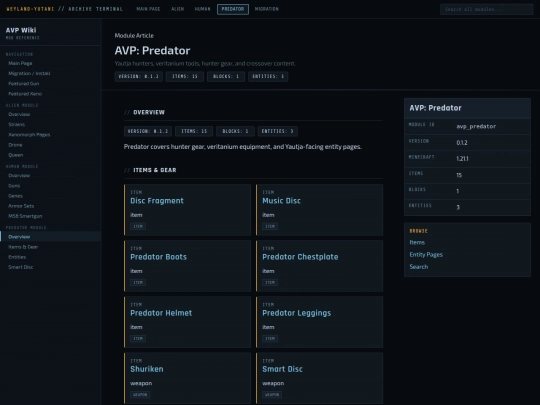Image resolution: width=540 pixels, height=405 pixels.
Task: Click the WEAPON tag on Shuriken card
Action: [x=140, y=395]
